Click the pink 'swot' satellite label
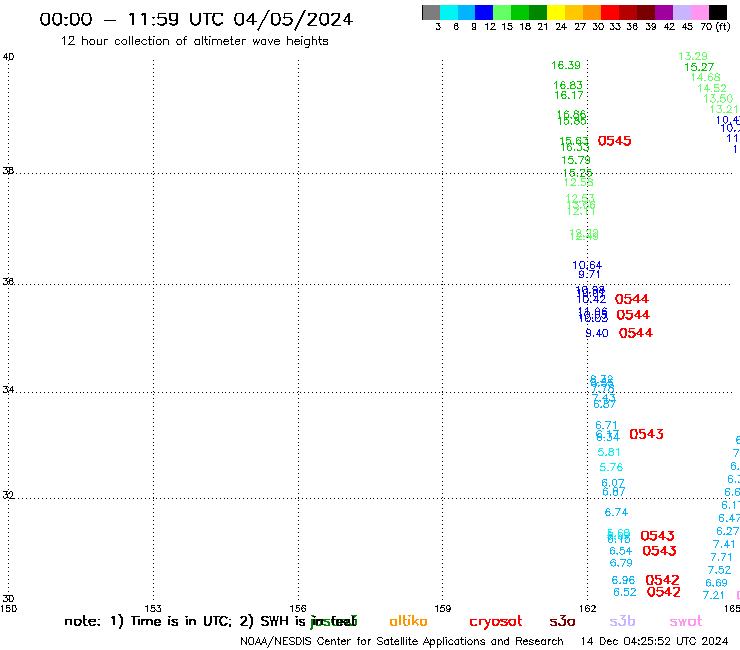Image resolution: width=740 pixels, height=650 pixels. (x=686, y=622)
